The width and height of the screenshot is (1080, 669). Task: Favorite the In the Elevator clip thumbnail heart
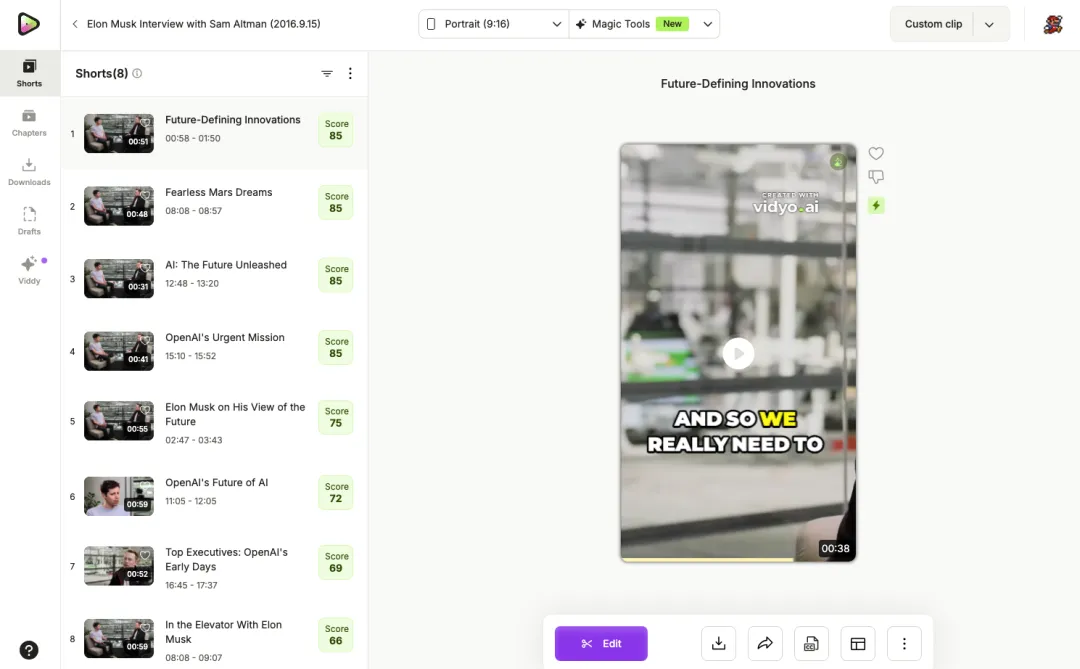(145, 627)
